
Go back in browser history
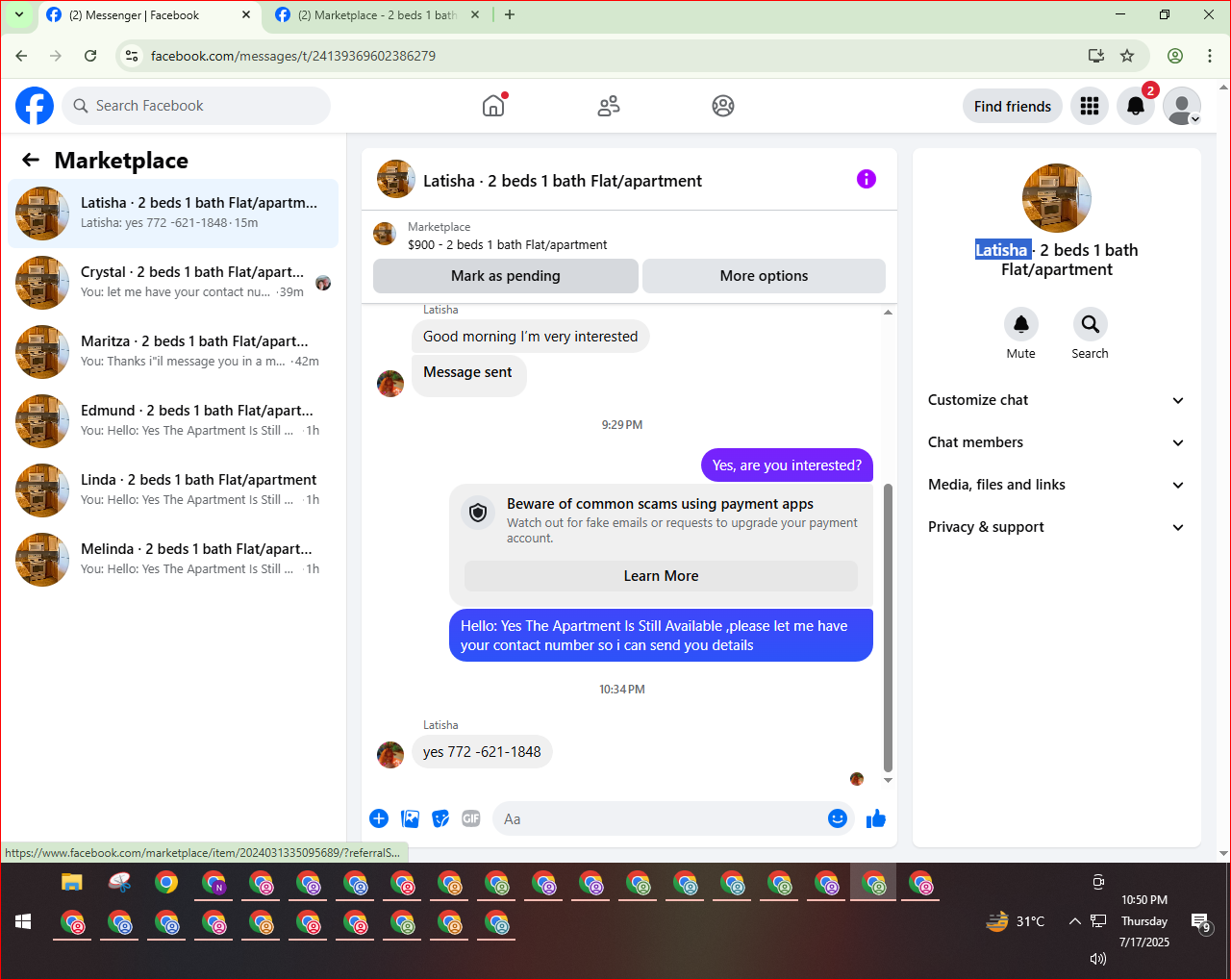[x=21, y=56]
